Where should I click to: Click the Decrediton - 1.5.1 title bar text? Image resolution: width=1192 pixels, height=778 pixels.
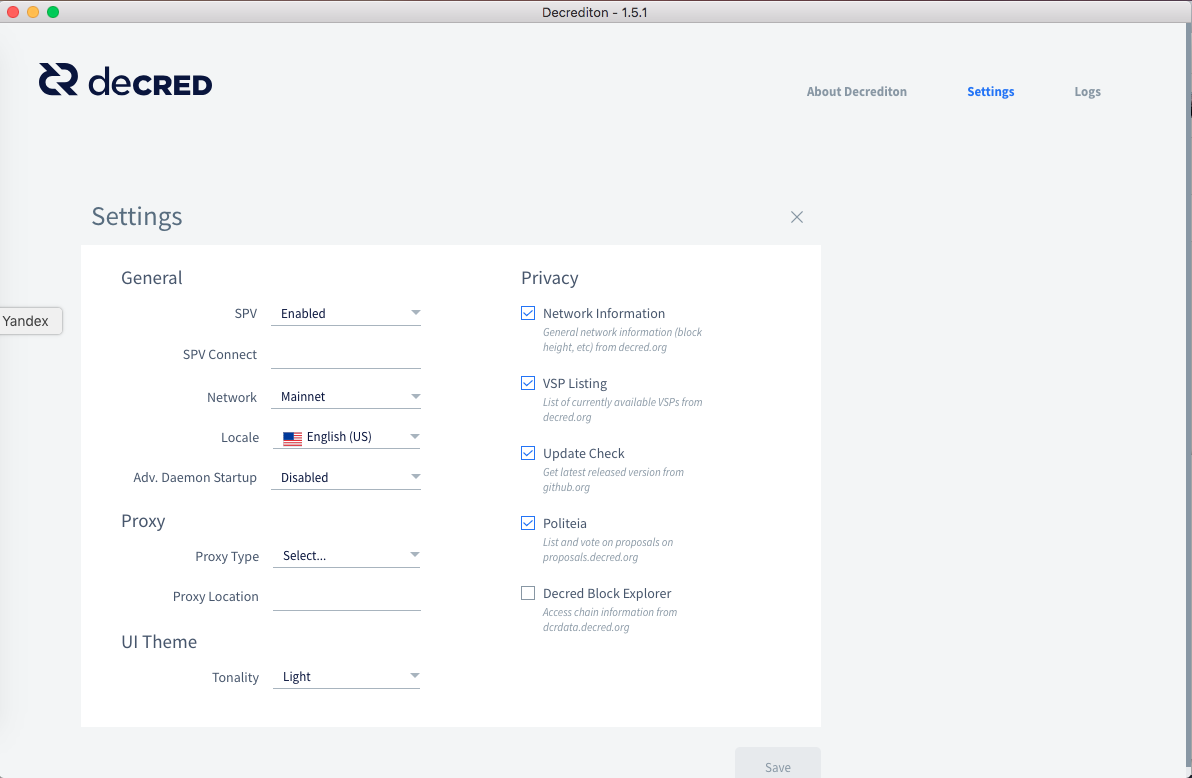tap(594, 12)
